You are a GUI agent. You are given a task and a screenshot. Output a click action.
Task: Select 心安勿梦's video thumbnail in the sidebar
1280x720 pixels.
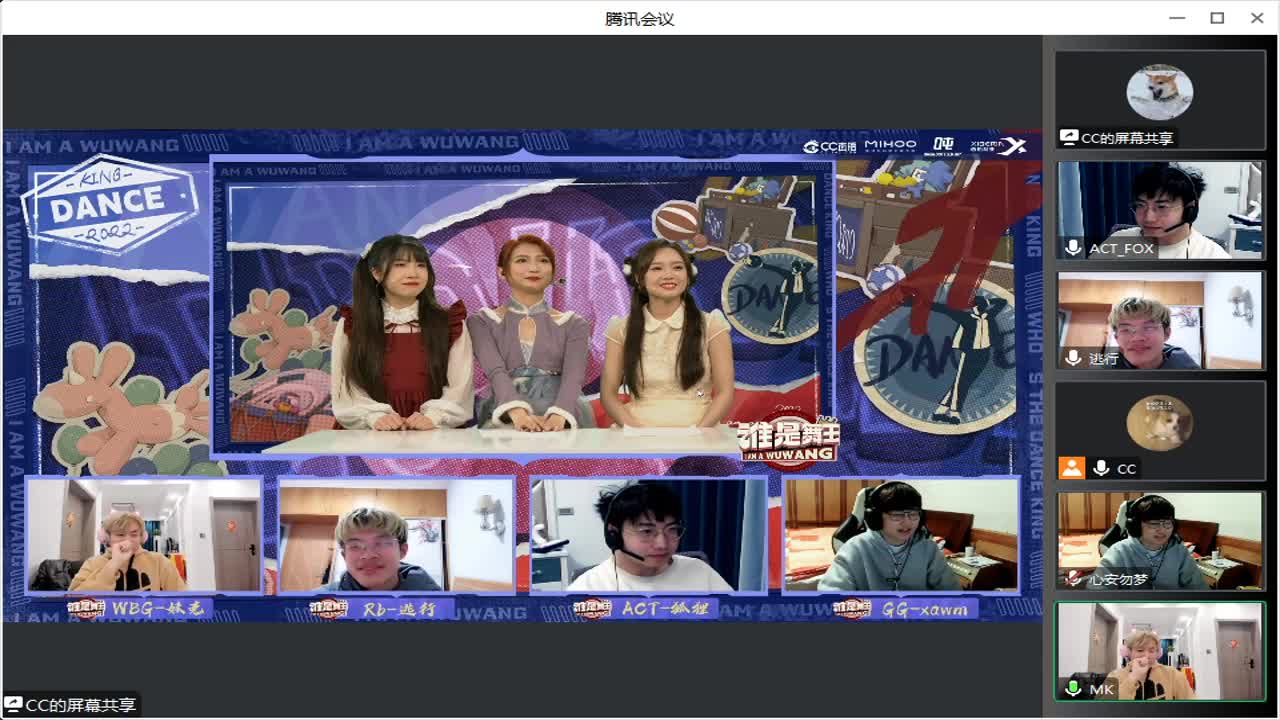[x=1160, y=540]
